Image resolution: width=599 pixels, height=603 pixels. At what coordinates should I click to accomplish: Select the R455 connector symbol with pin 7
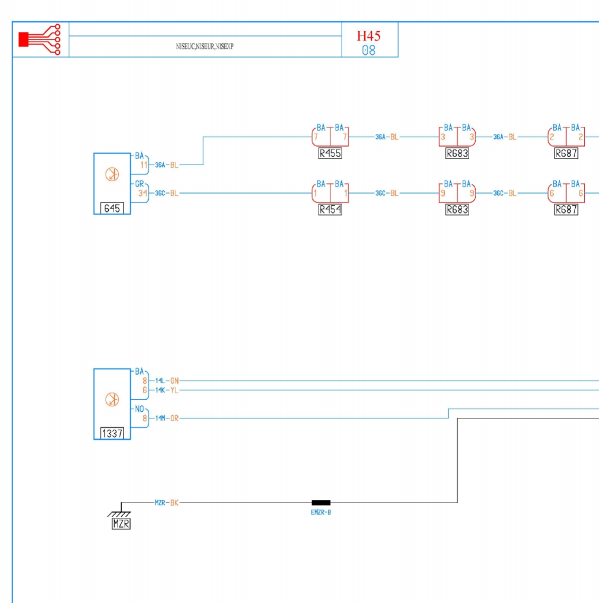(330, 137)
